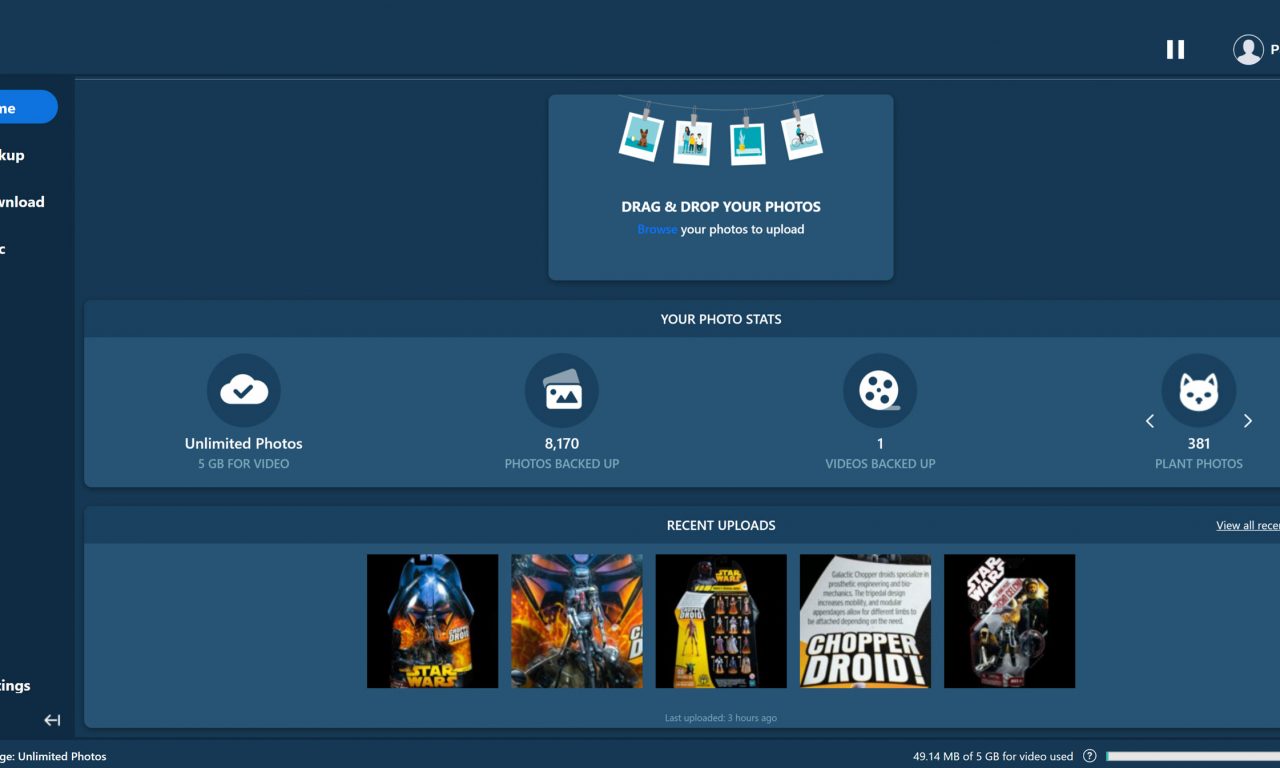Click the hanging polaroid photos illustration
Screen dimensions: 1280x768
coord(720,132)
